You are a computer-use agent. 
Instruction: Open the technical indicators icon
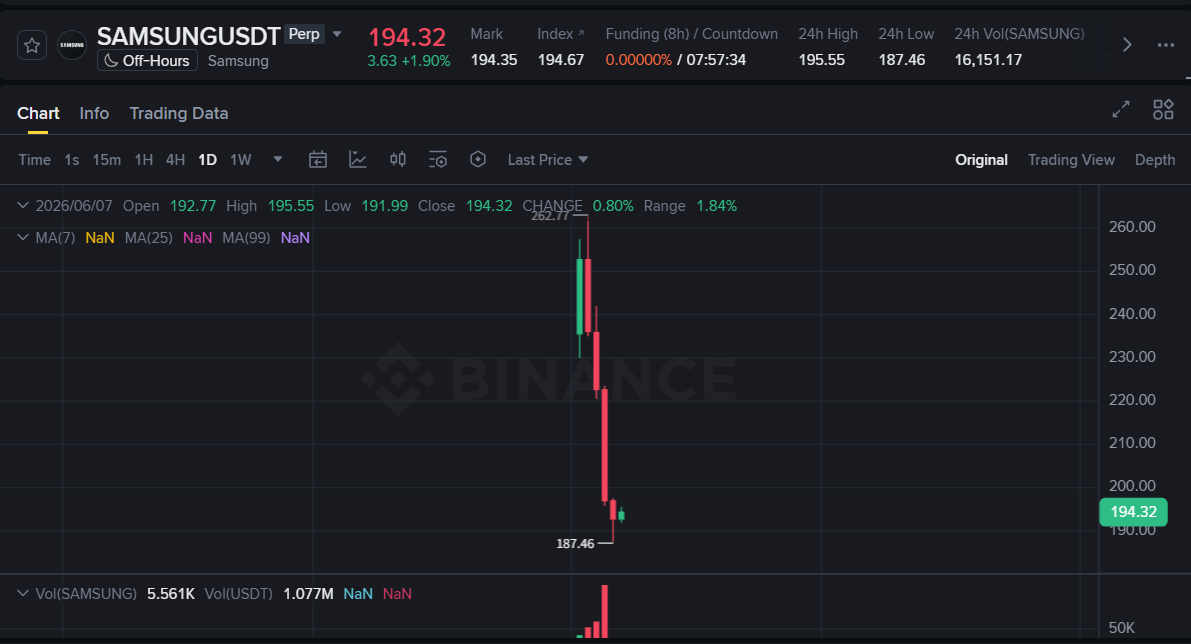(358, 159)
